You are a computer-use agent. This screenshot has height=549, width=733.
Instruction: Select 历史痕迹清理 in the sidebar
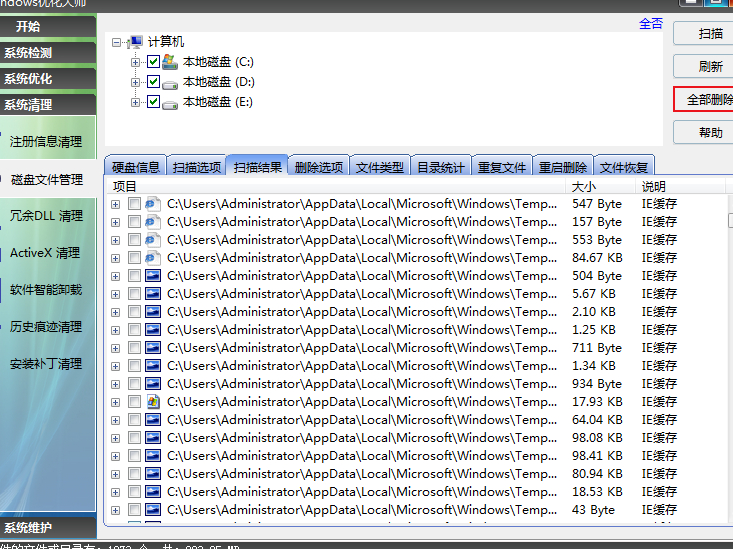coord(46,326)
